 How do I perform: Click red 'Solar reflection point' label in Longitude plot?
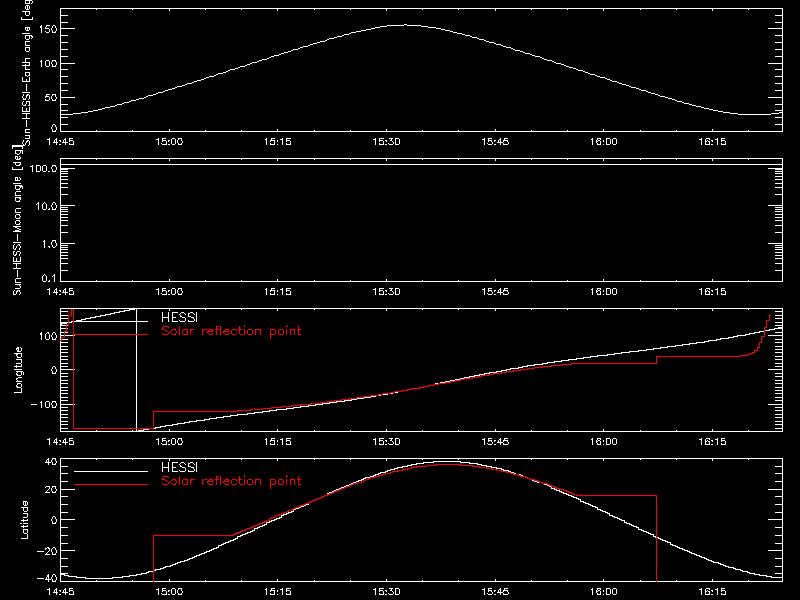[x=231, y=331]
